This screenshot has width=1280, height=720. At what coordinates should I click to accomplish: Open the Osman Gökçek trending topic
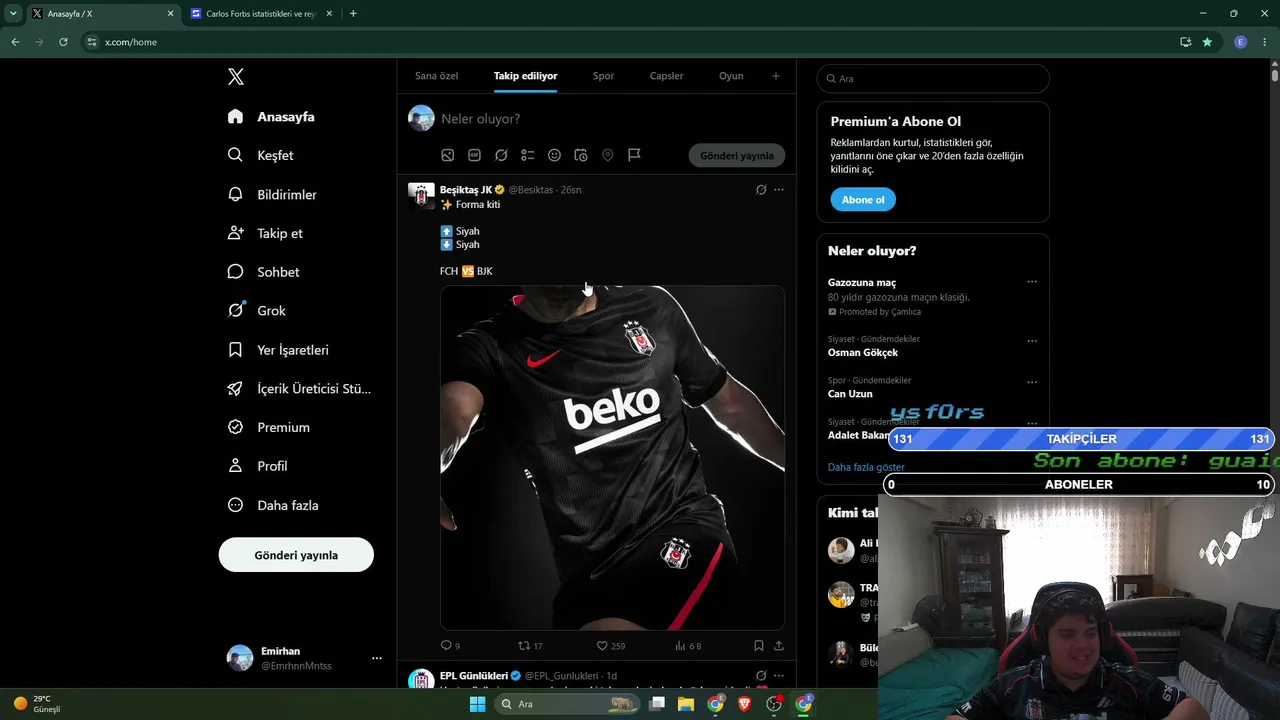click(x=863, y=353)
